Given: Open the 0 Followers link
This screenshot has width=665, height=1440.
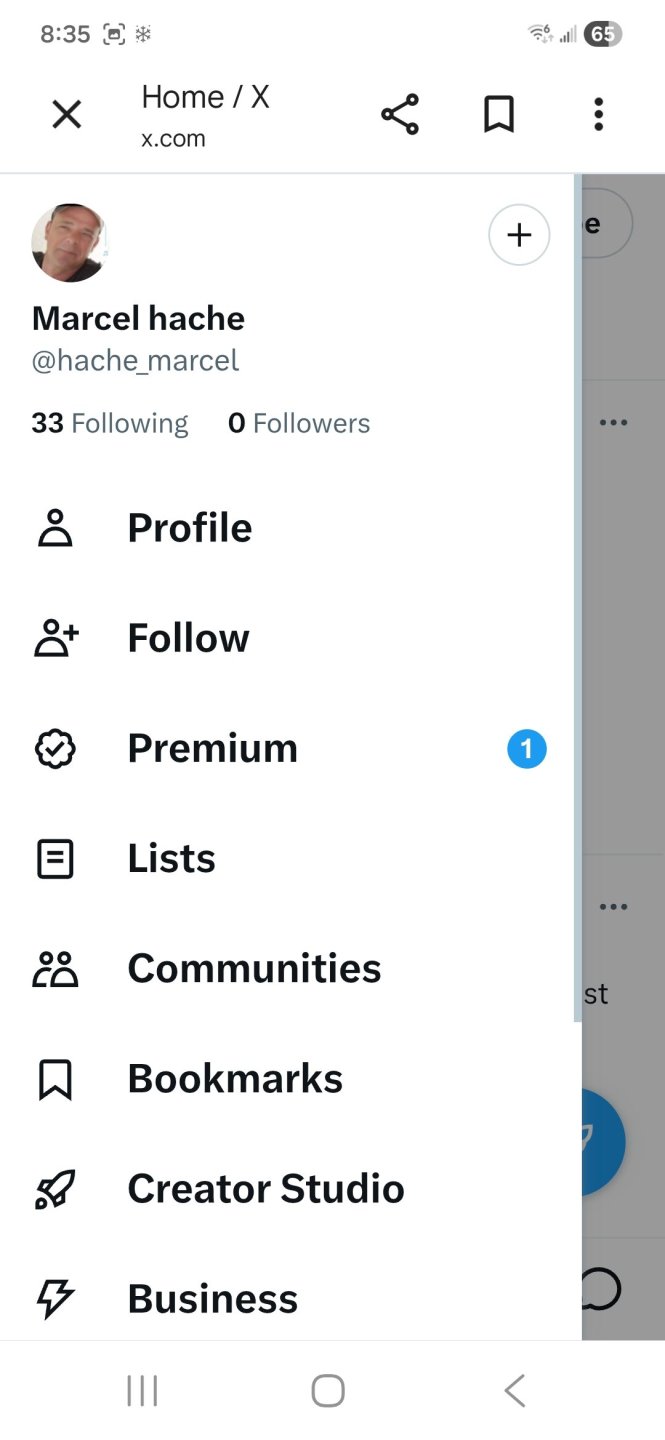Looking at the screenshot, I should point(299,423).
